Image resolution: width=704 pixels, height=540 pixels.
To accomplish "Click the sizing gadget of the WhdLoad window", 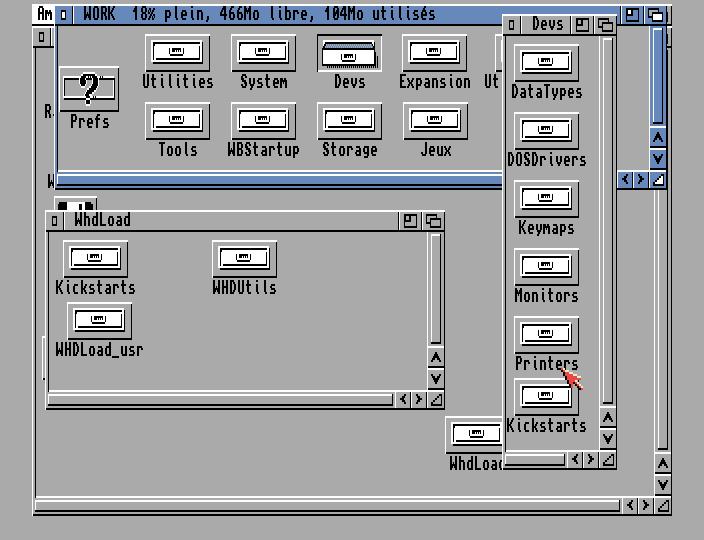I will pyautogui.click(x=436, y=399).
